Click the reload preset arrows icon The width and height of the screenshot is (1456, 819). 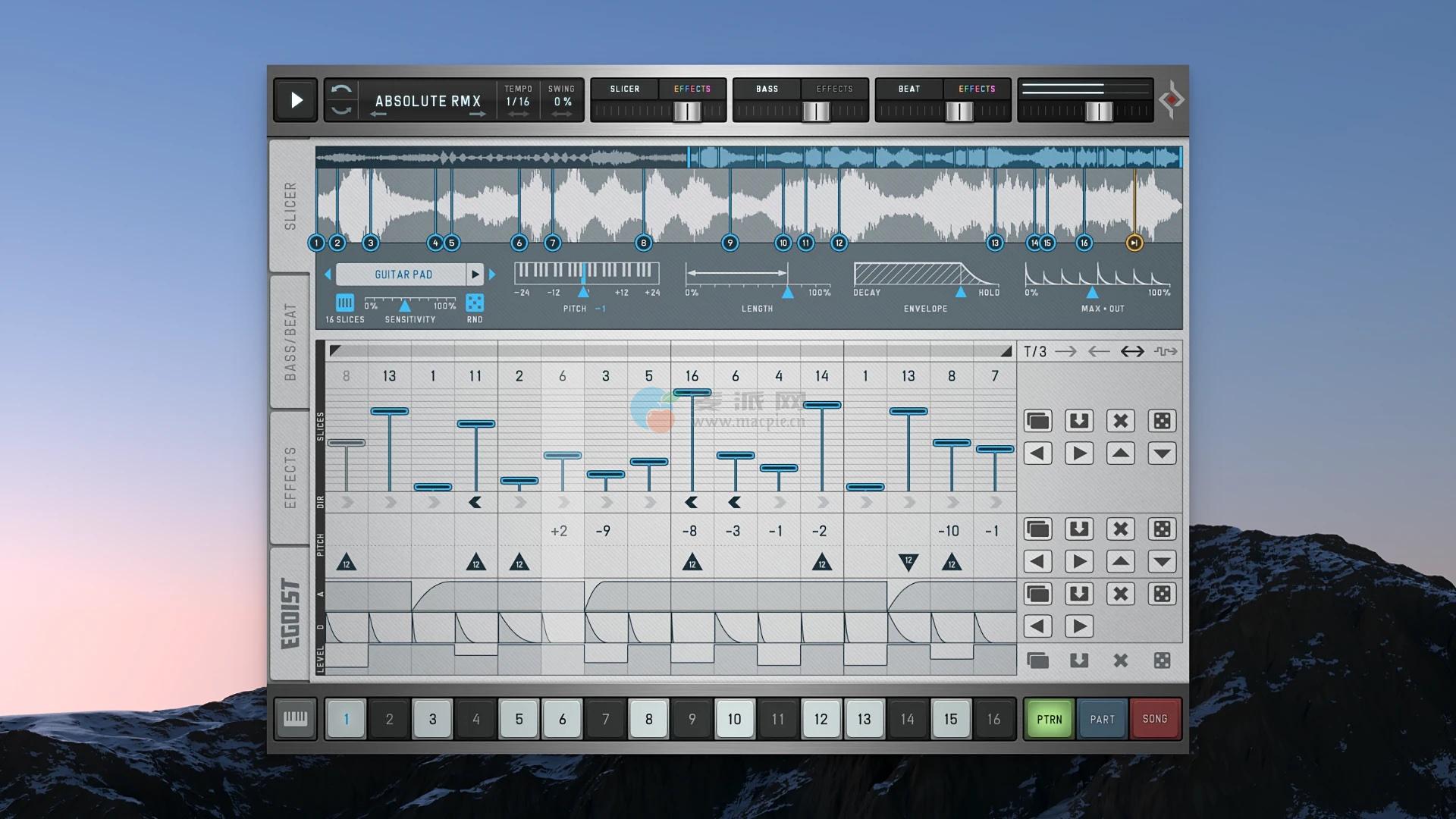click(x=341, y=100)
